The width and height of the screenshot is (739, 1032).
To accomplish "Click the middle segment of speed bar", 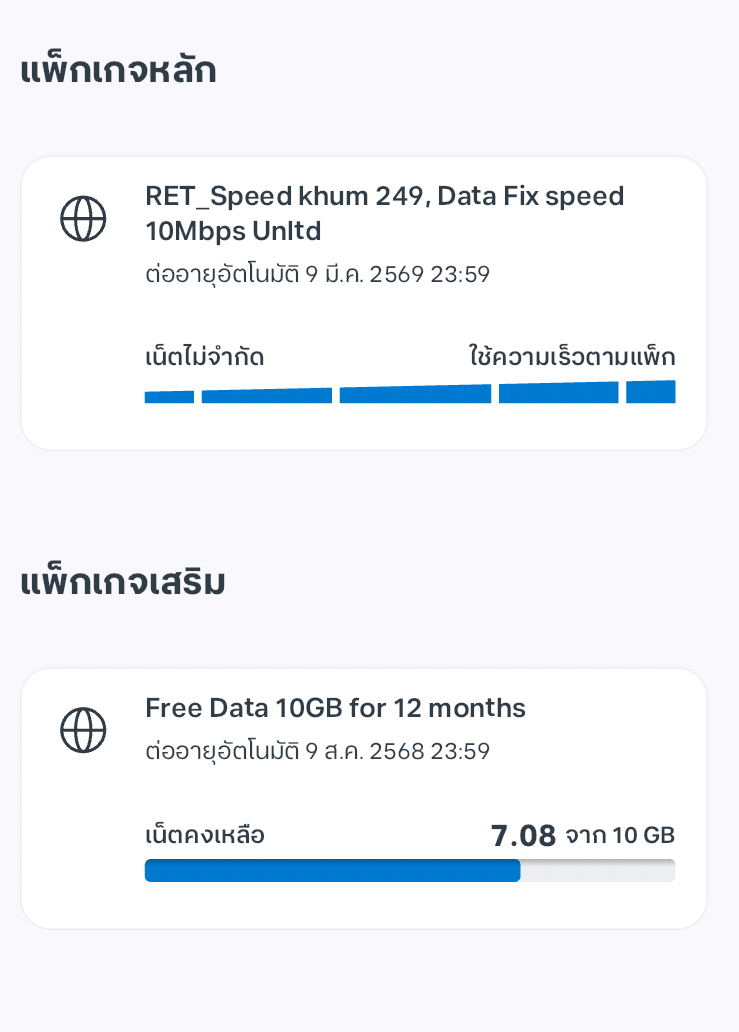I will 415,394.
